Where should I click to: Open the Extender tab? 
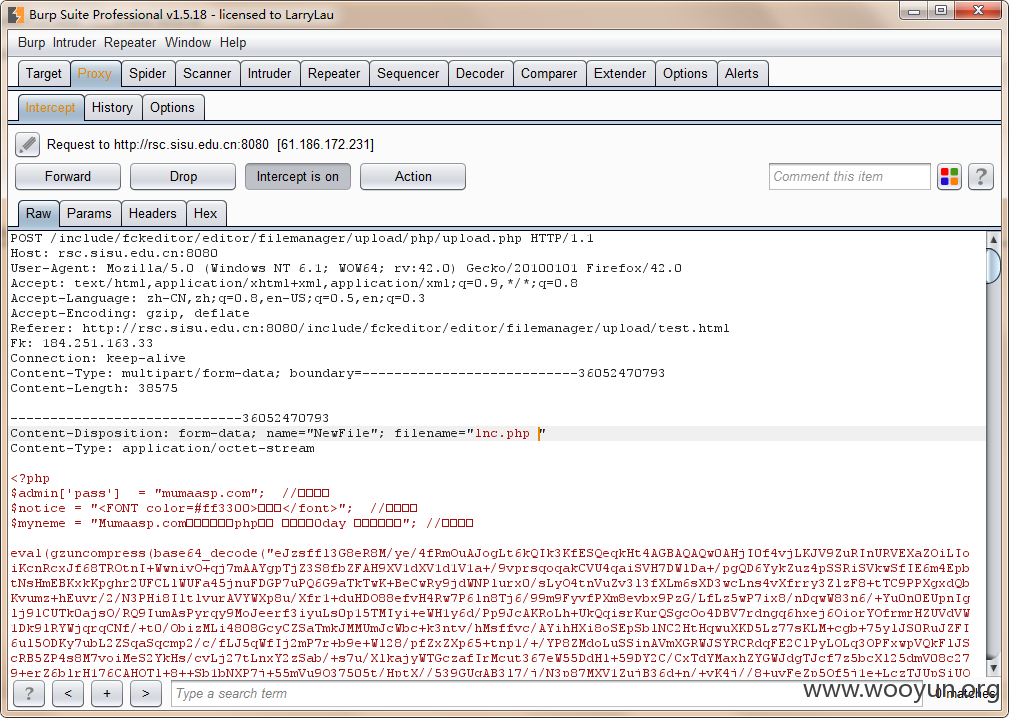(x=620, y=73)
